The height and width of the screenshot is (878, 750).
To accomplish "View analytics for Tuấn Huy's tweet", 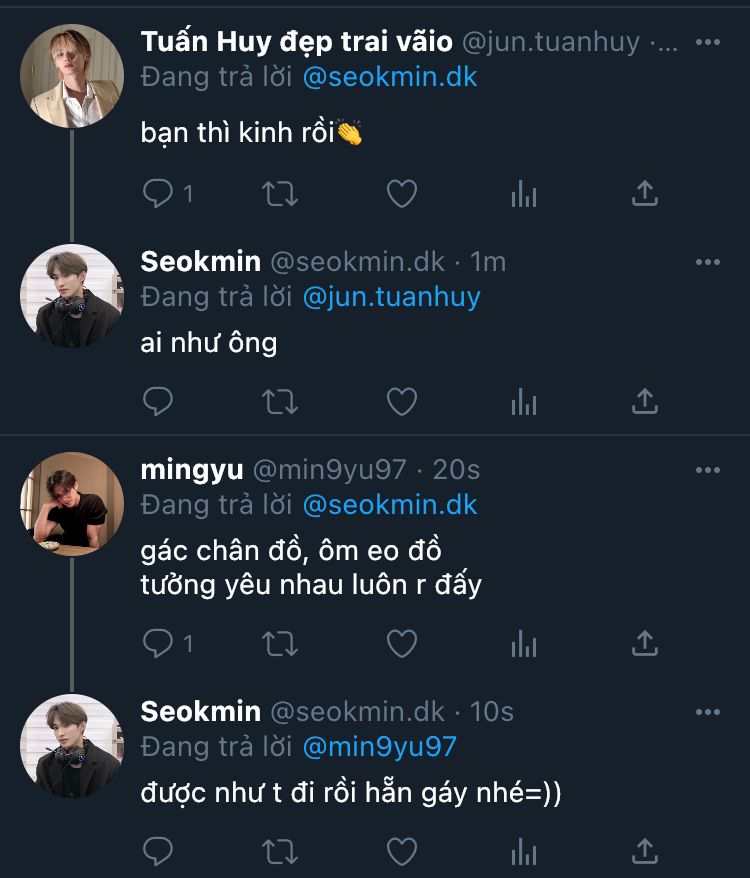I will 524,193.
